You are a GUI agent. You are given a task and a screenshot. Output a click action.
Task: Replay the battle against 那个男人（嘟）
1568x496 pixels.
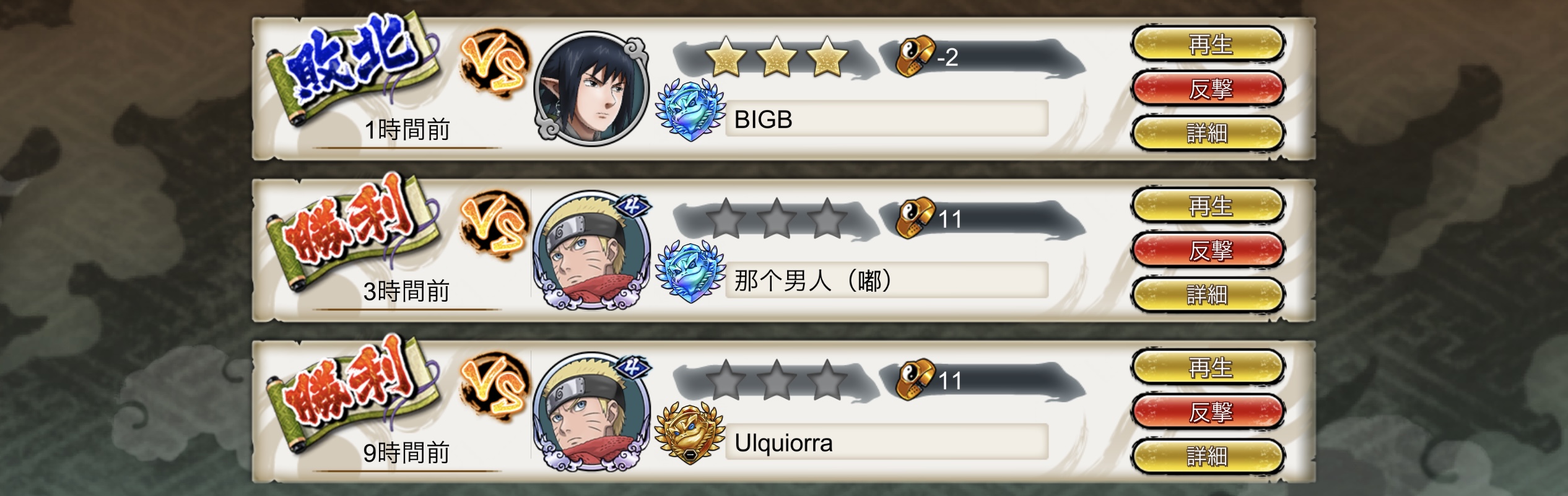(1208, 206)
